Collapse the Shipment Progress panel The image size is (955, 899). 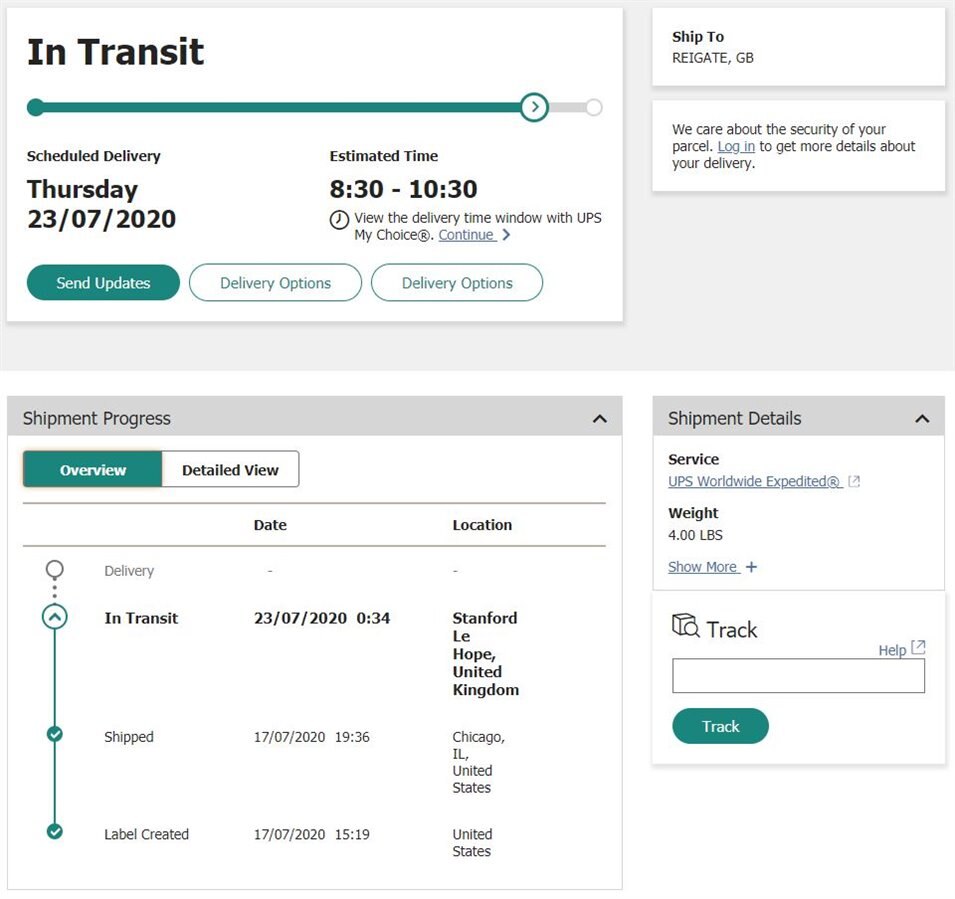click(600, 419)
